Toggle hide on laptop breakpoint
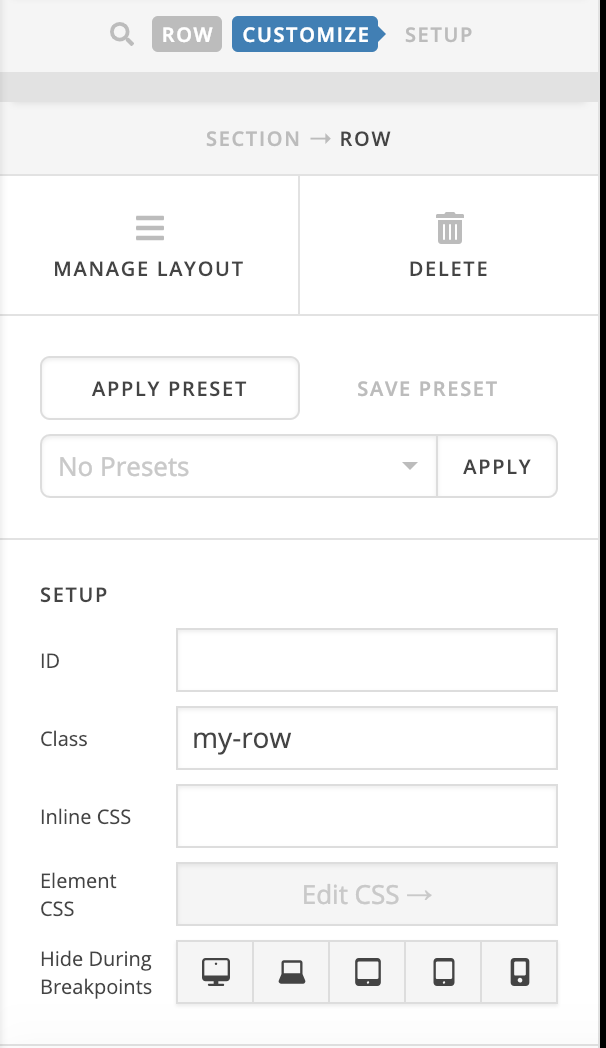Viewport: 606px width, 1048px height. pos(291,972)
